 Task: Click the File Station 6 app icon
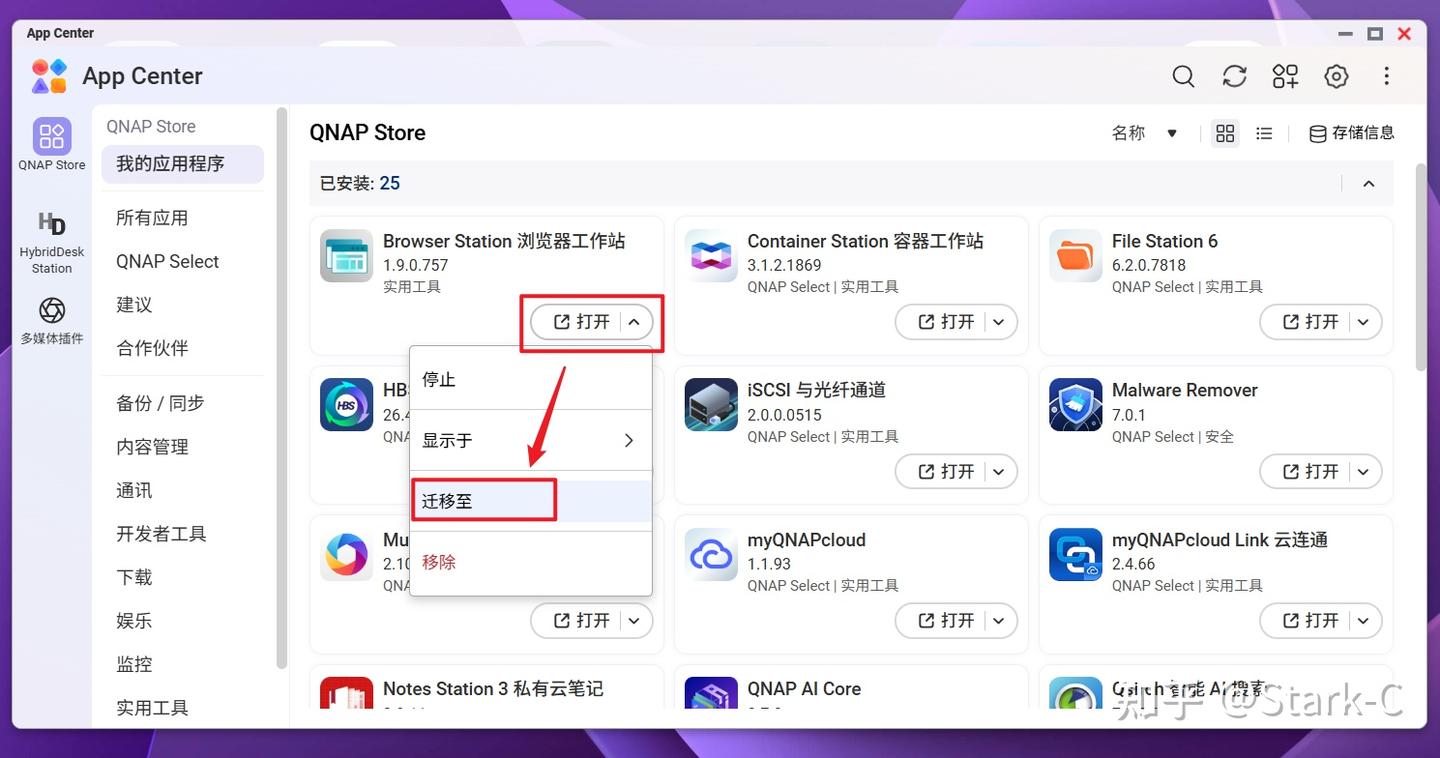[1075, 256]
